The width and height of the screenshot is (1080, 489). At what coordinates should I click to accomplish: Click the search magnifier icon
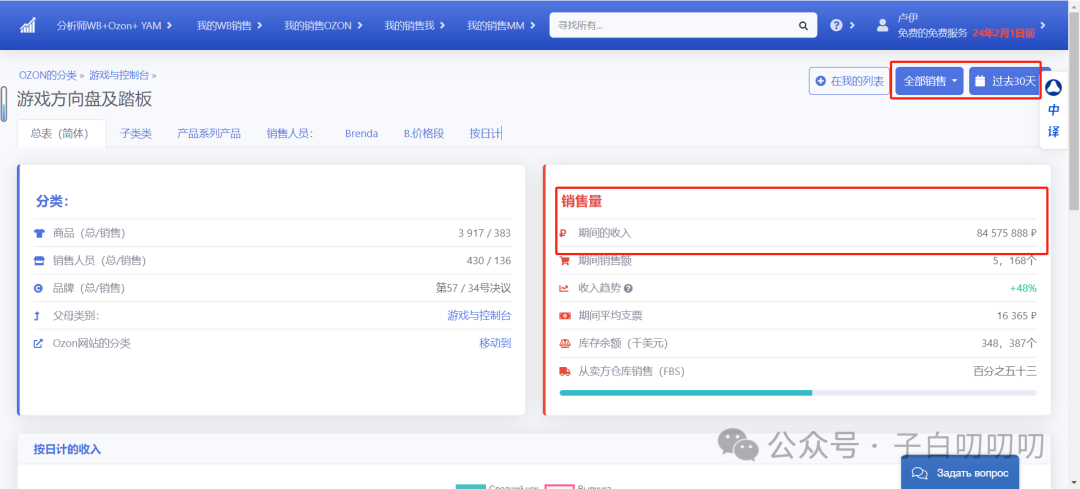pyautogui.click(x=803, y=25)
